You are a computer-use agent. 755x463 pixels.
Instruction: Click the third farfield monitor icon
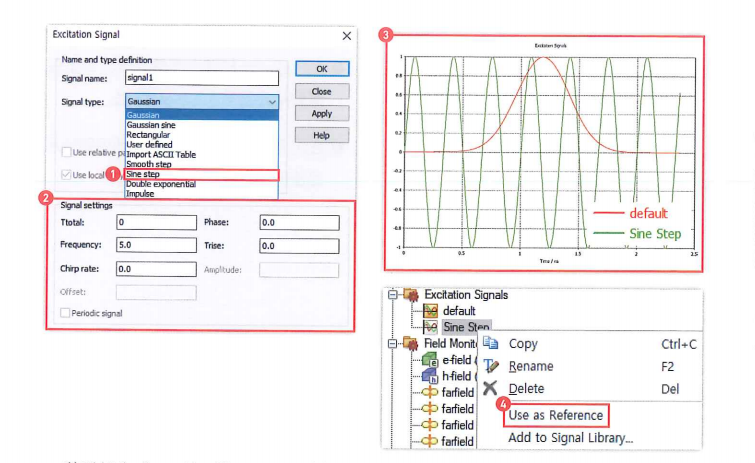[430, 425]
